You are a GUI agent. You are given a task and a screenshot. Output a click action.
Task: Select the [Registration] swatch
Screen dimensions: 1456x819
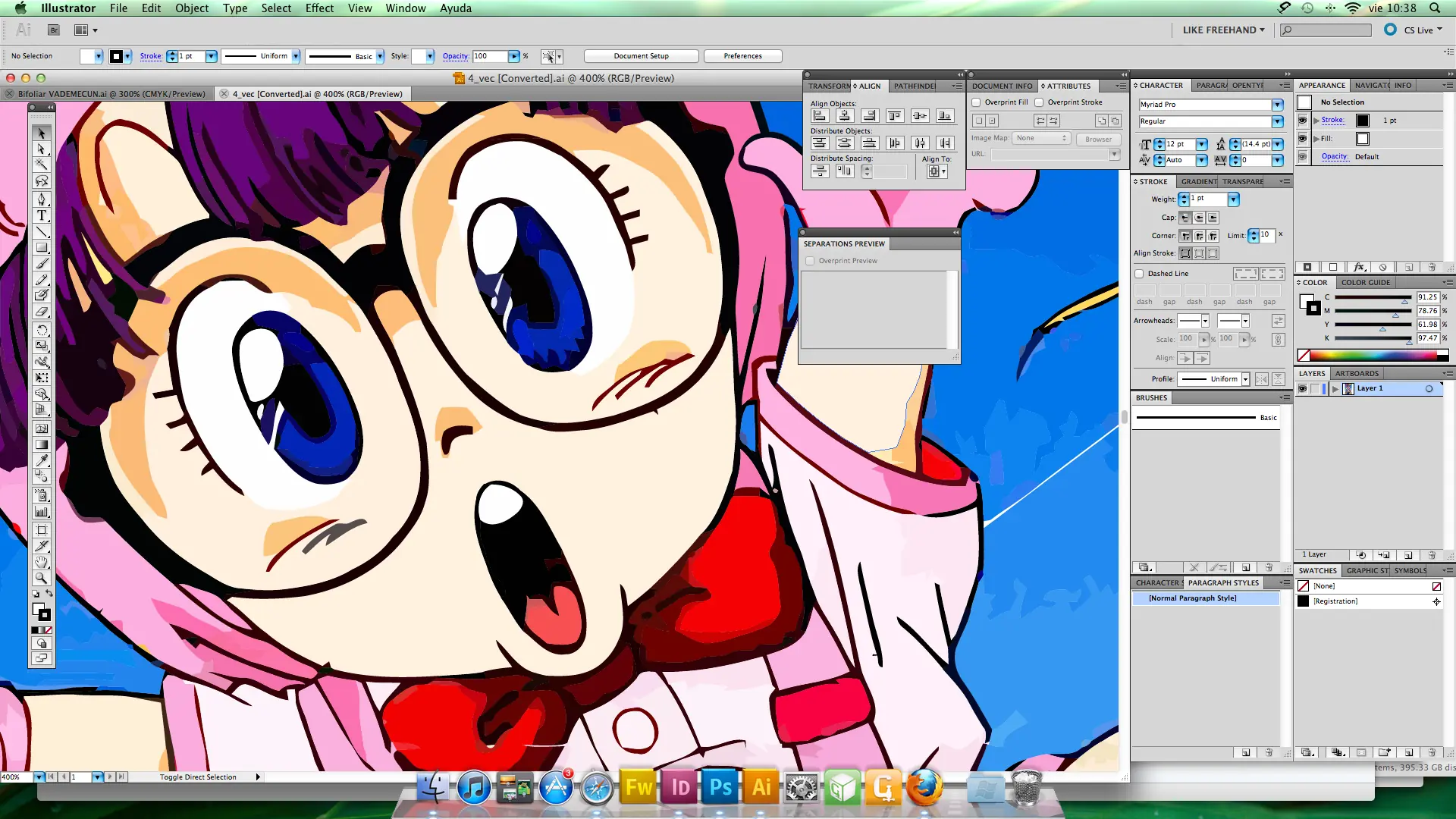[x=1369, y=601]
